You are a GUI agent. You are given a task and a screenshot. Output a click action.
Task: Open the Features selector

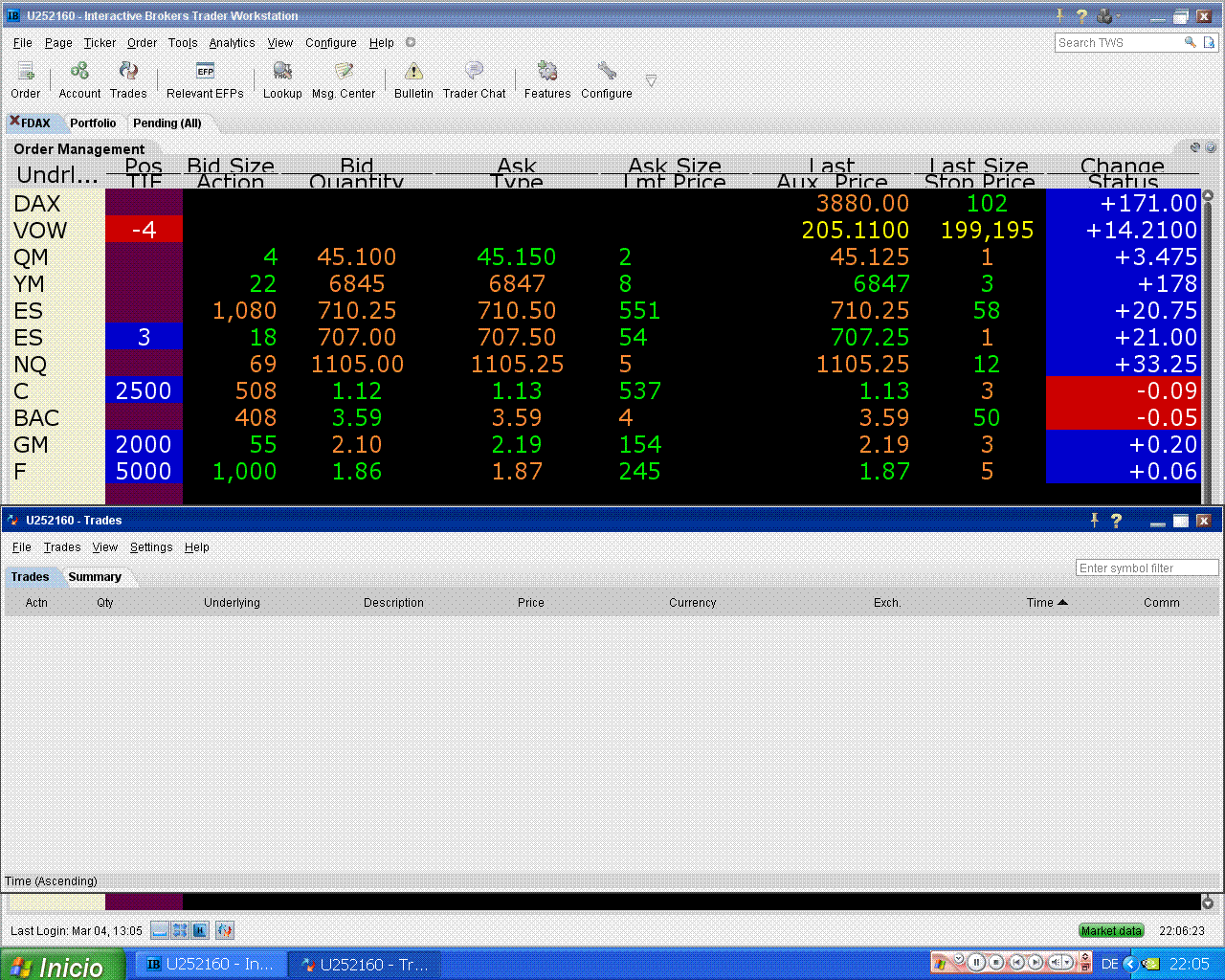547,80
